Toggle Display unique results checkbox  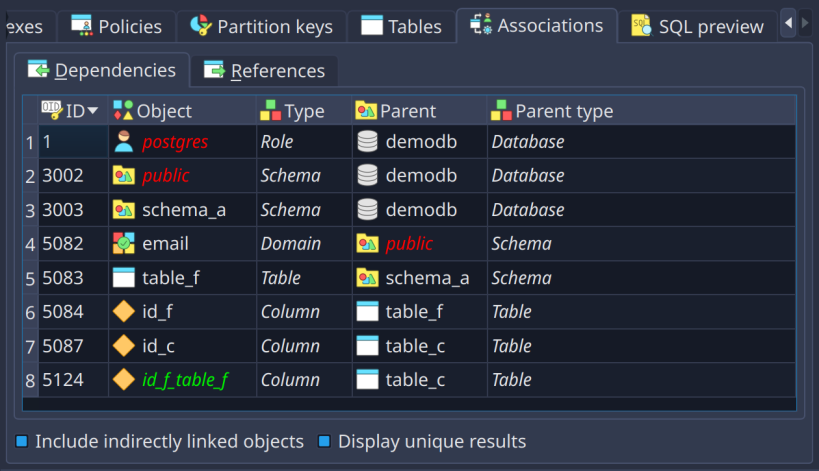[324, 441]
